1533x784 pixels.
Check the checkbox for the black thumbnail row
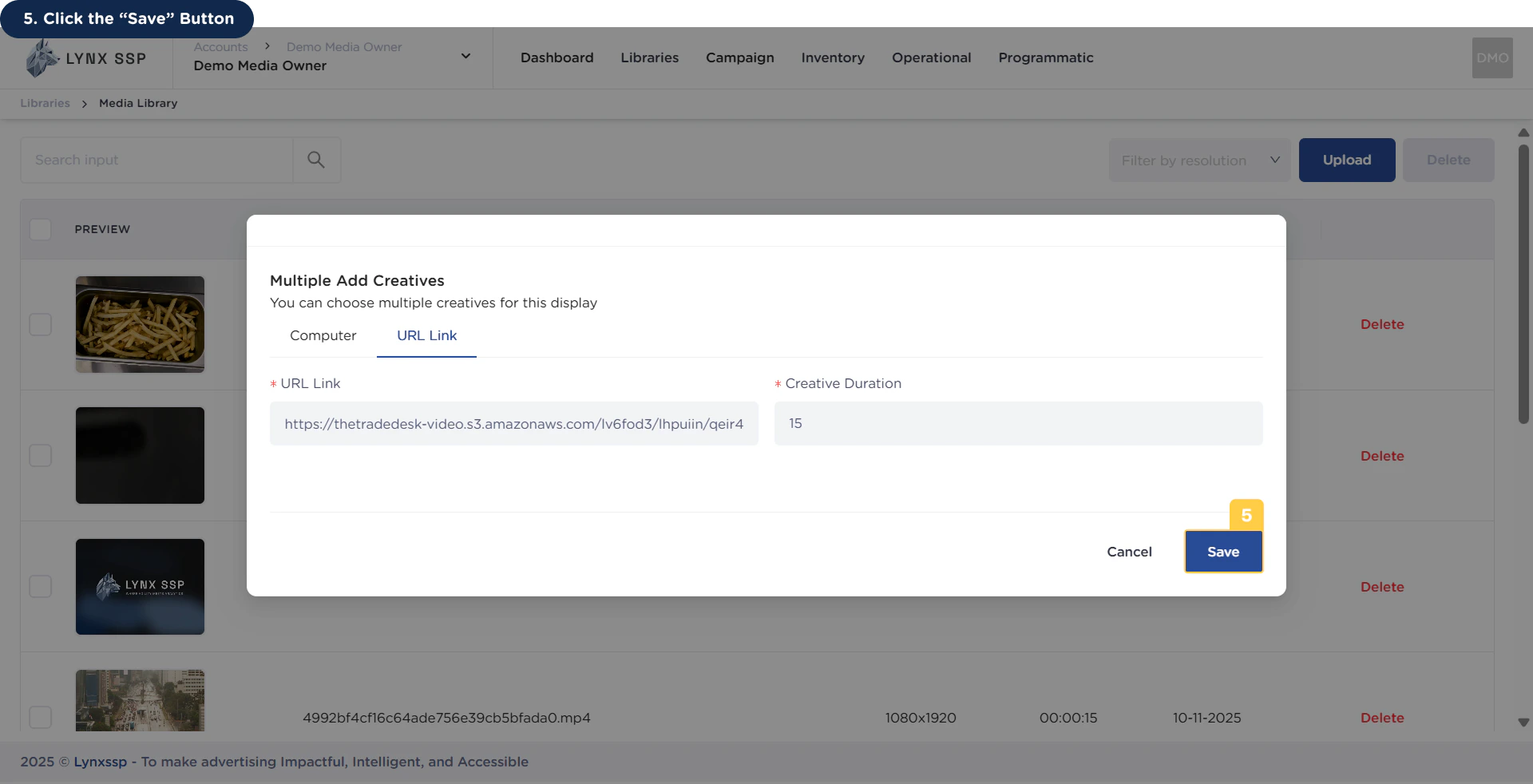pyautogui.click(x=40, y=455)
